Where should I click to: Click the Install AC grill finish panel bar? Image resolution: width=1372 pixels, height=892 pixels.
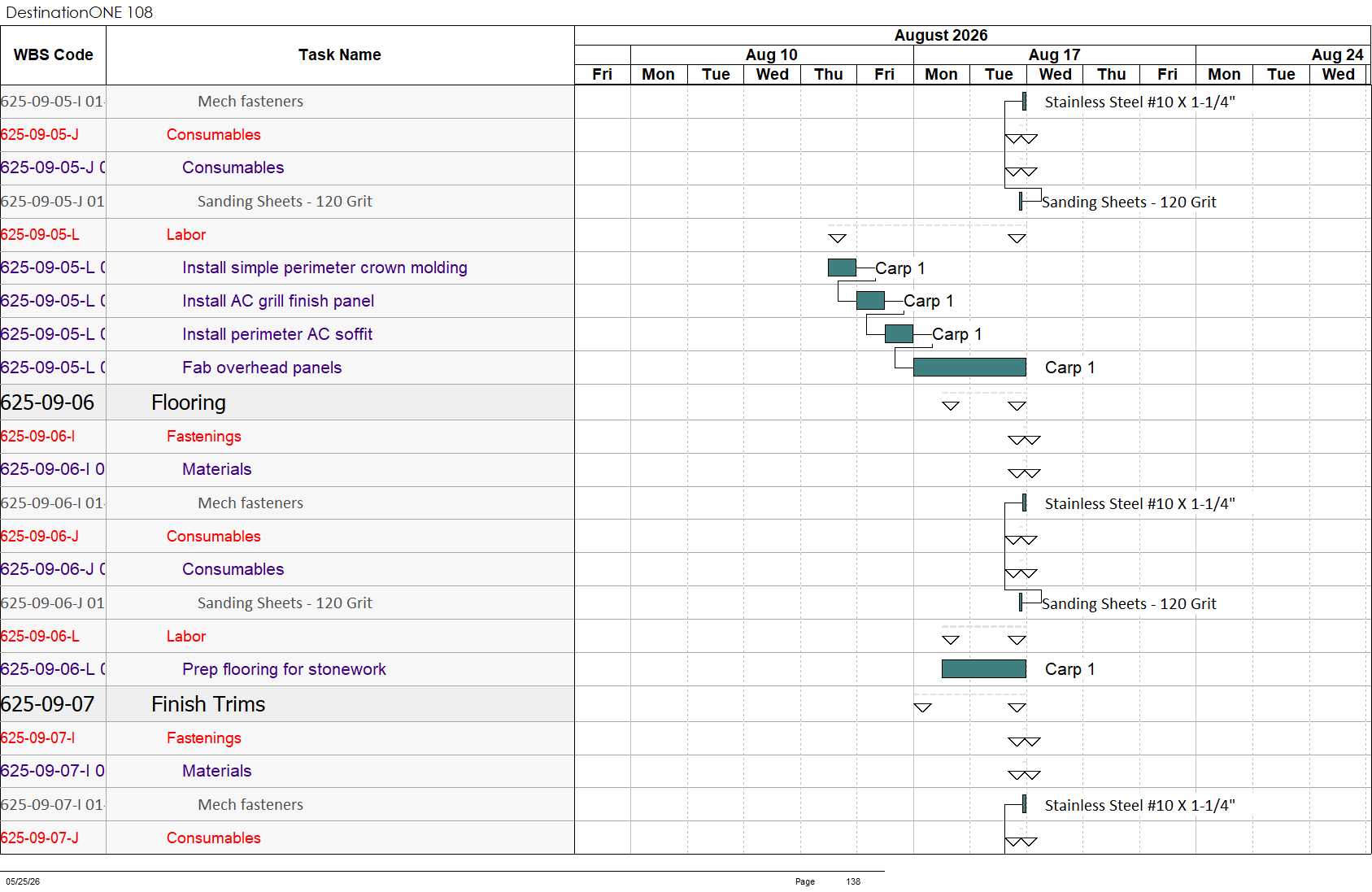[x=870, y=301]
